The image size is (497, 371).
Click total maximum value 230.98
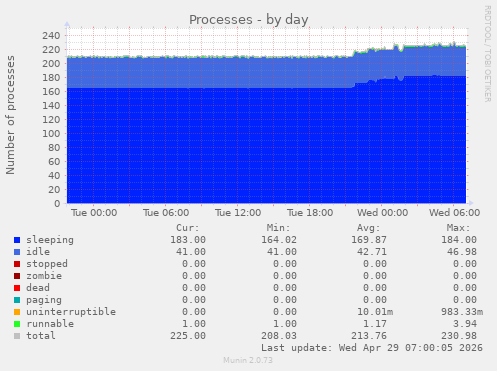click(x=459, y=336)
